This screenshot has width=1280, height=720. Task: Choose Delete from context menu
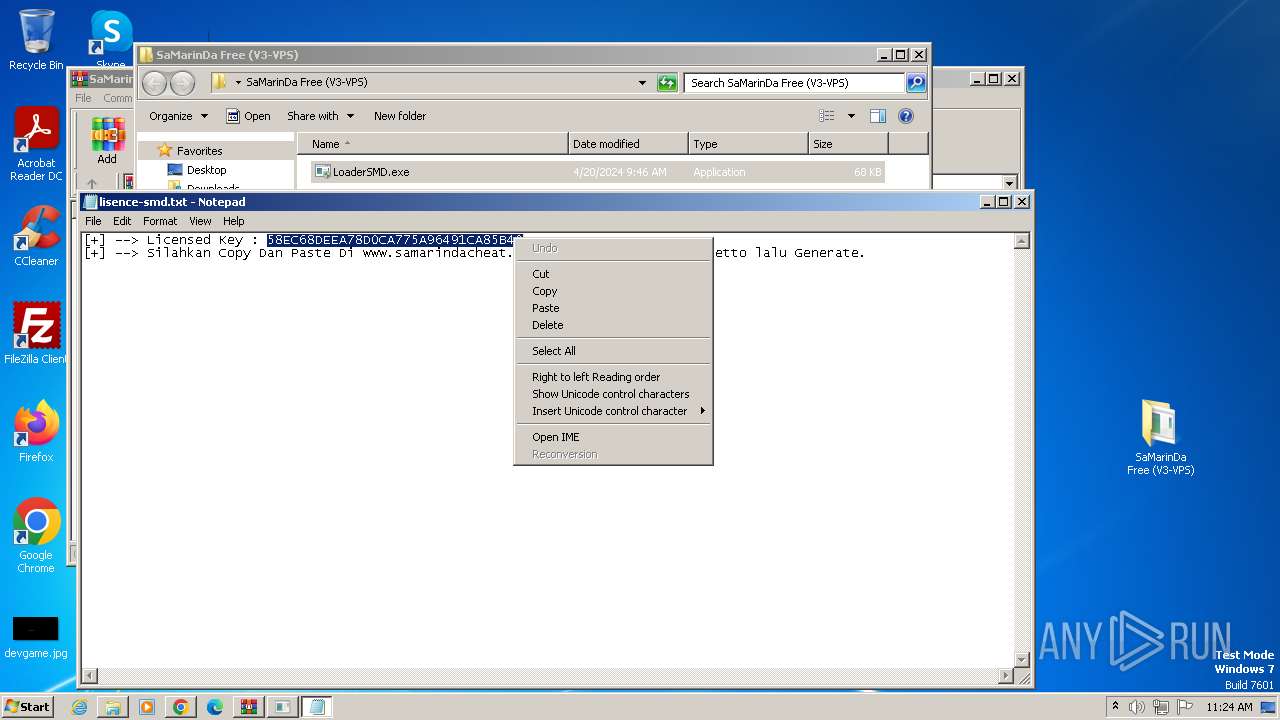(612, 325)
